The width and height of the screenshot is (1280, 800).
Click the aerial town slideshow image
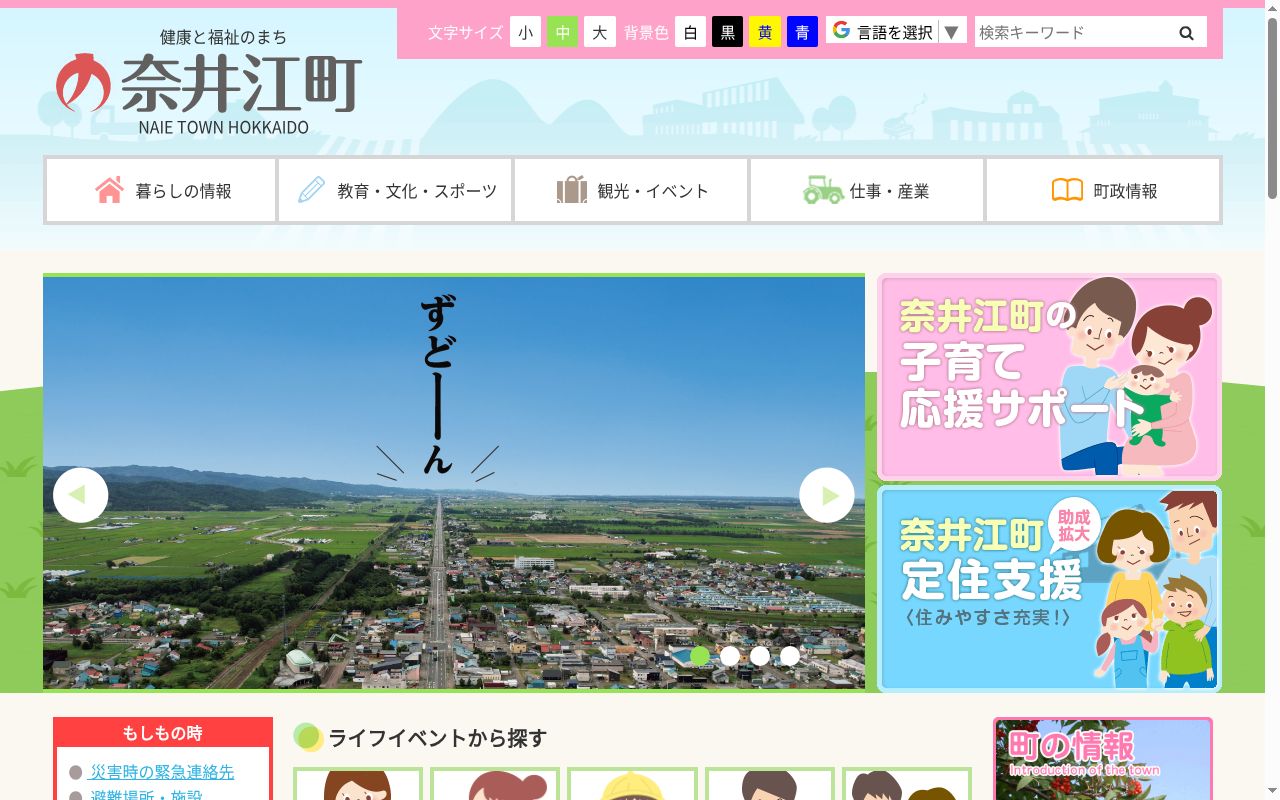click(454, 482)
